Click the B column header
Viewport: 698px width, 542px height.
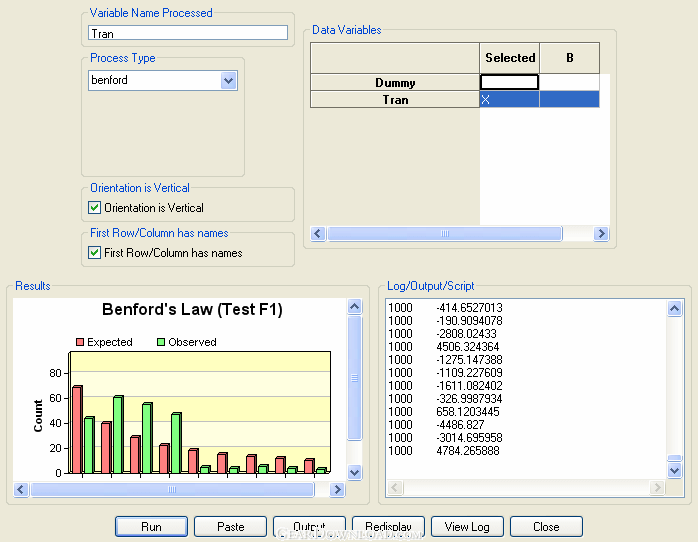click(569, 58)
